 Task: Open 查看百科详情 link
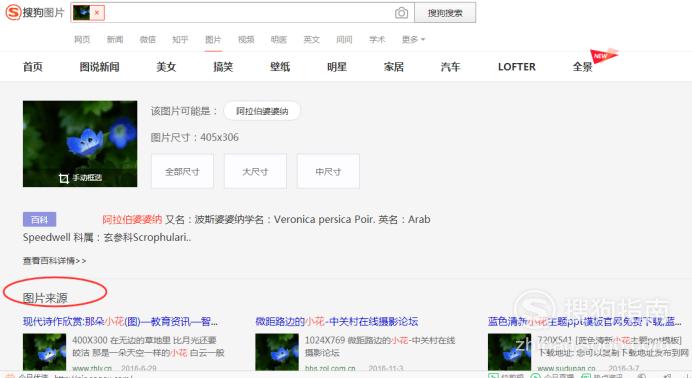[54, 261]
